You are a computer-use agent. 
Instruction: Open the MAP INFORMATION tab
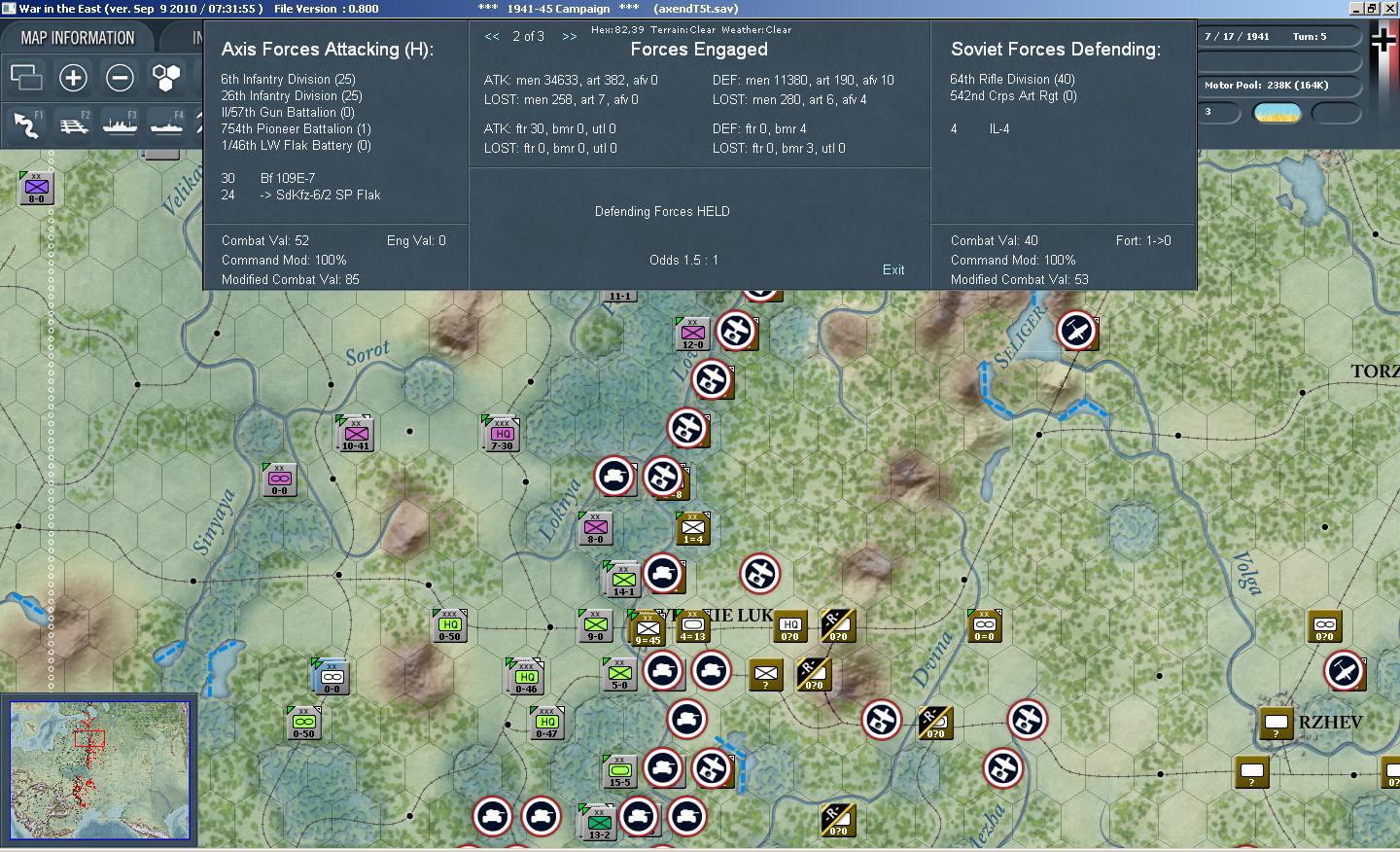(x=78, y=38)
